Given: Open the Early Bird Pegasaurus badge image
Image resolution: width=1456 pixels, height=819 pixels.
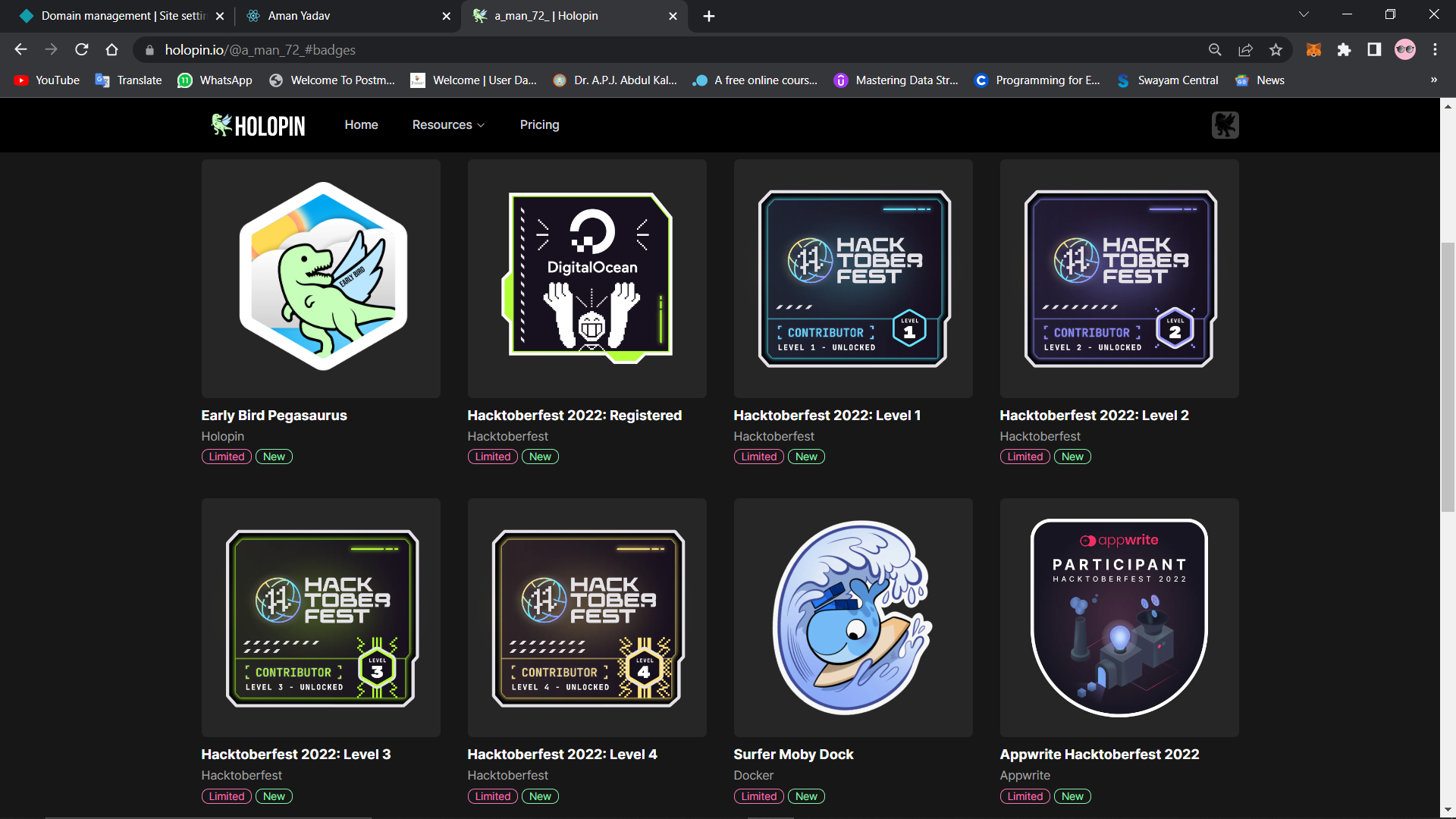Looking at the screenshot, I should click(x=321, y=278).
